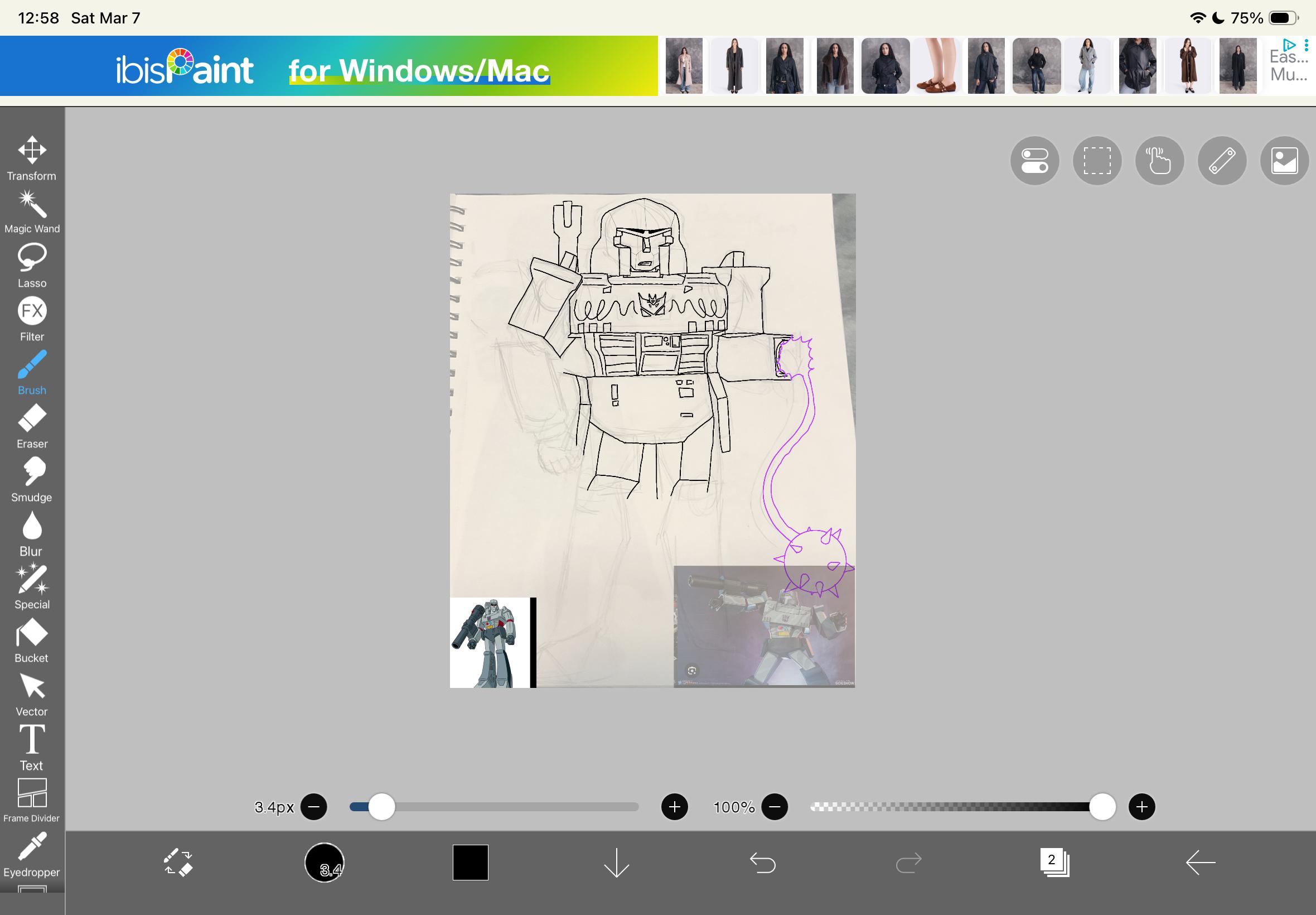Select the Eyedropper tool
The height and width of the screenshot is (915, 1316).
[x=32, y=855]
